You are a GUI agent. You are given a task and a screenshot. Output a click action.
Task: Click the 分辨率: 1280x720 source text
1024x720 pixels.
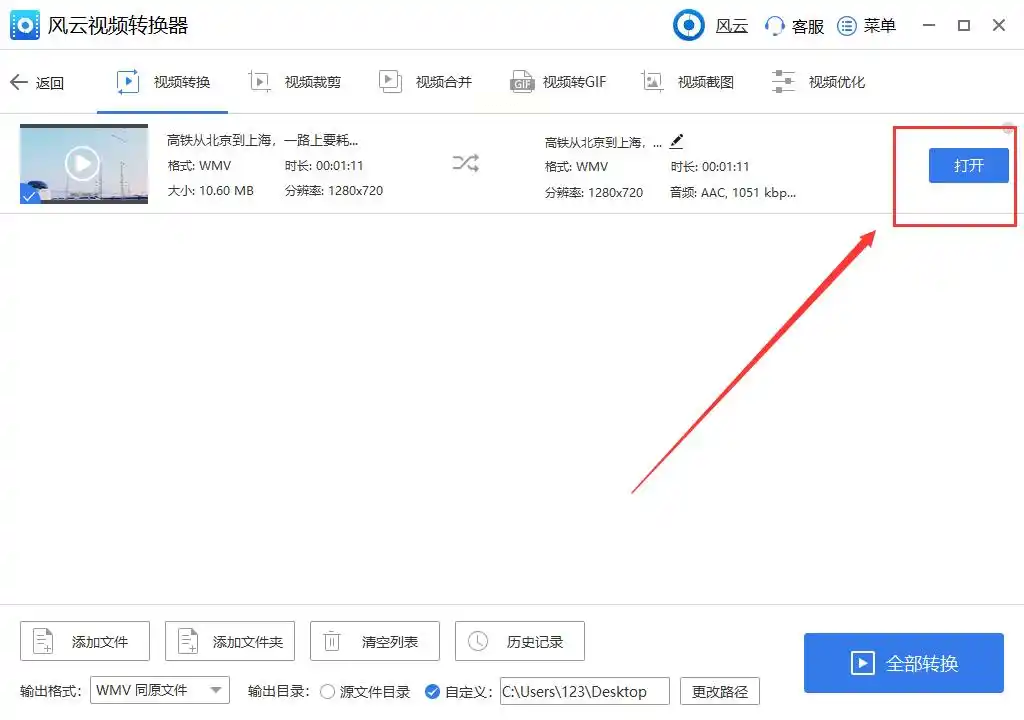click(x=334, y=191)
